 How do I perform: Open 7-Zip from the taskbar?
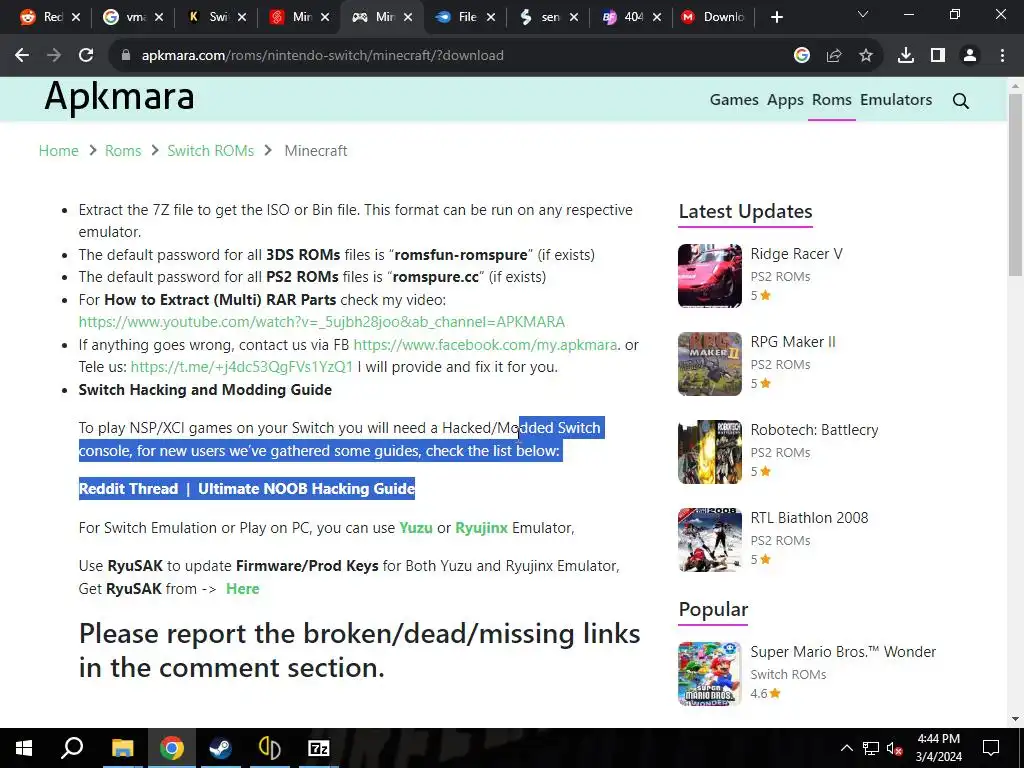pos(318,748)
